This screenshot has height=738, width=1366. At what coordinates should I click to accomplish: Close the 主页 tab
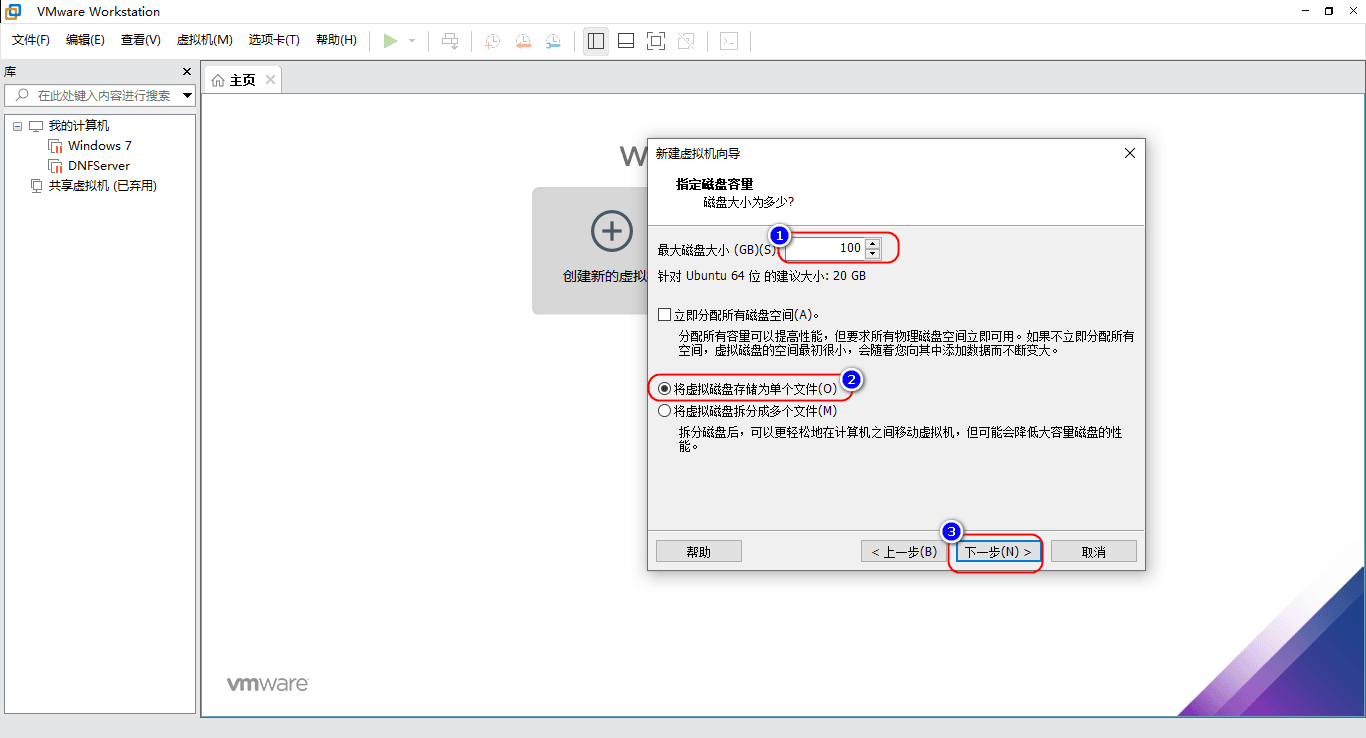(x=270, y=80)
